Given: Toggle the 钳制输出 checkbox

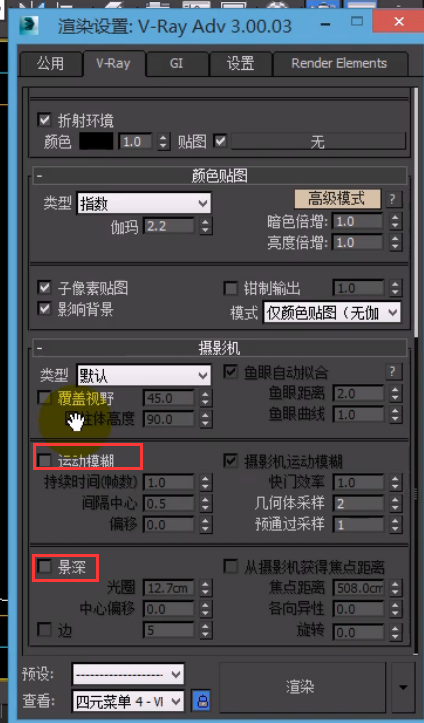Looking at the screenshot, I should [230, 289].
